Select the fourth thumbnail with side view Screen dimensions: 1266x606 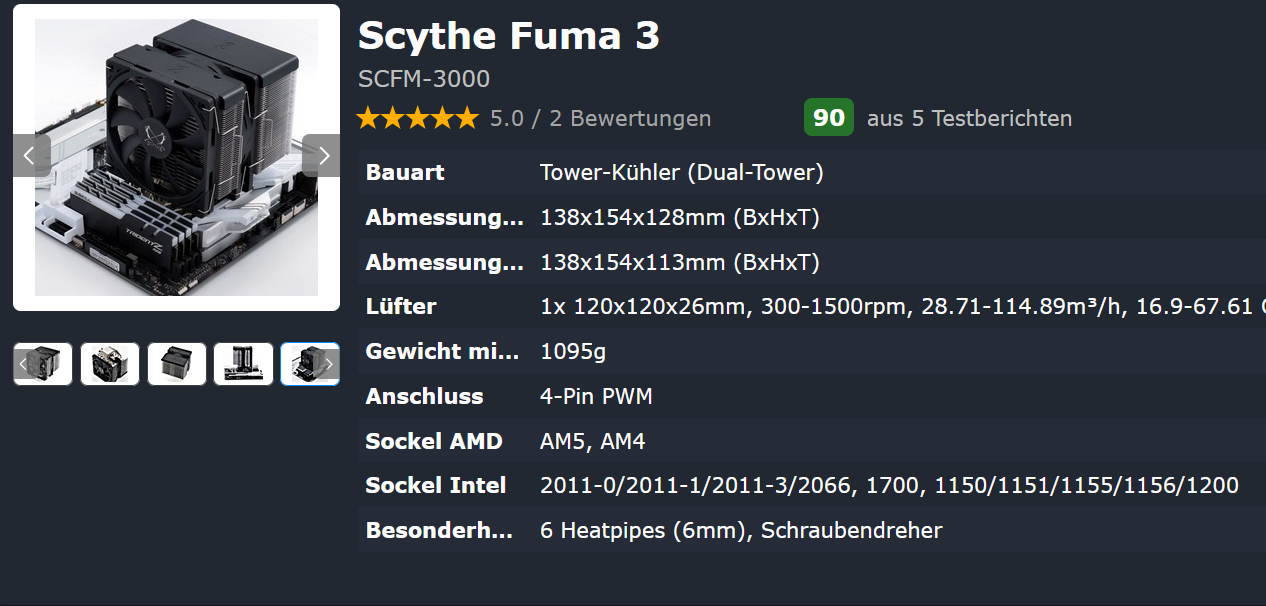tap(243, 364)
